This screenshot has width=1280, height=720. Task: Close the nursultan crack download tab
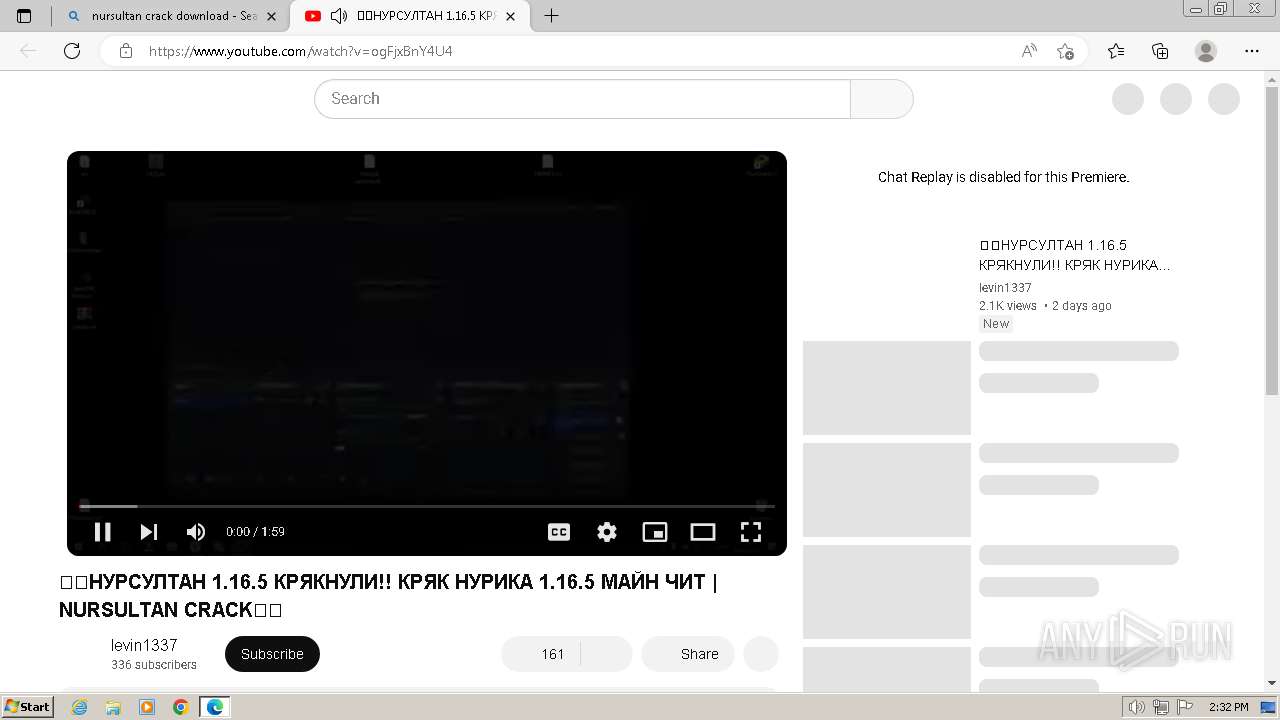click(x=271, y=16)
